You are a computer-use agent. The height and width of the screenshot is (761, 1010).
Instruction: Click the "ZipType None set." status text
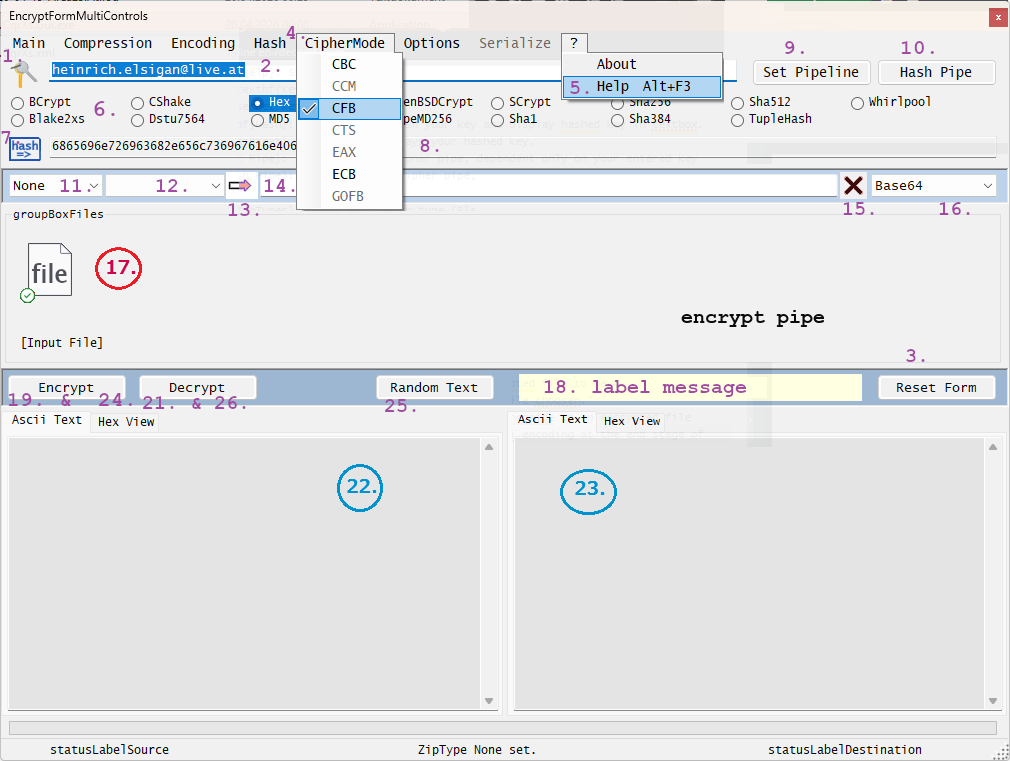point(477,750)
